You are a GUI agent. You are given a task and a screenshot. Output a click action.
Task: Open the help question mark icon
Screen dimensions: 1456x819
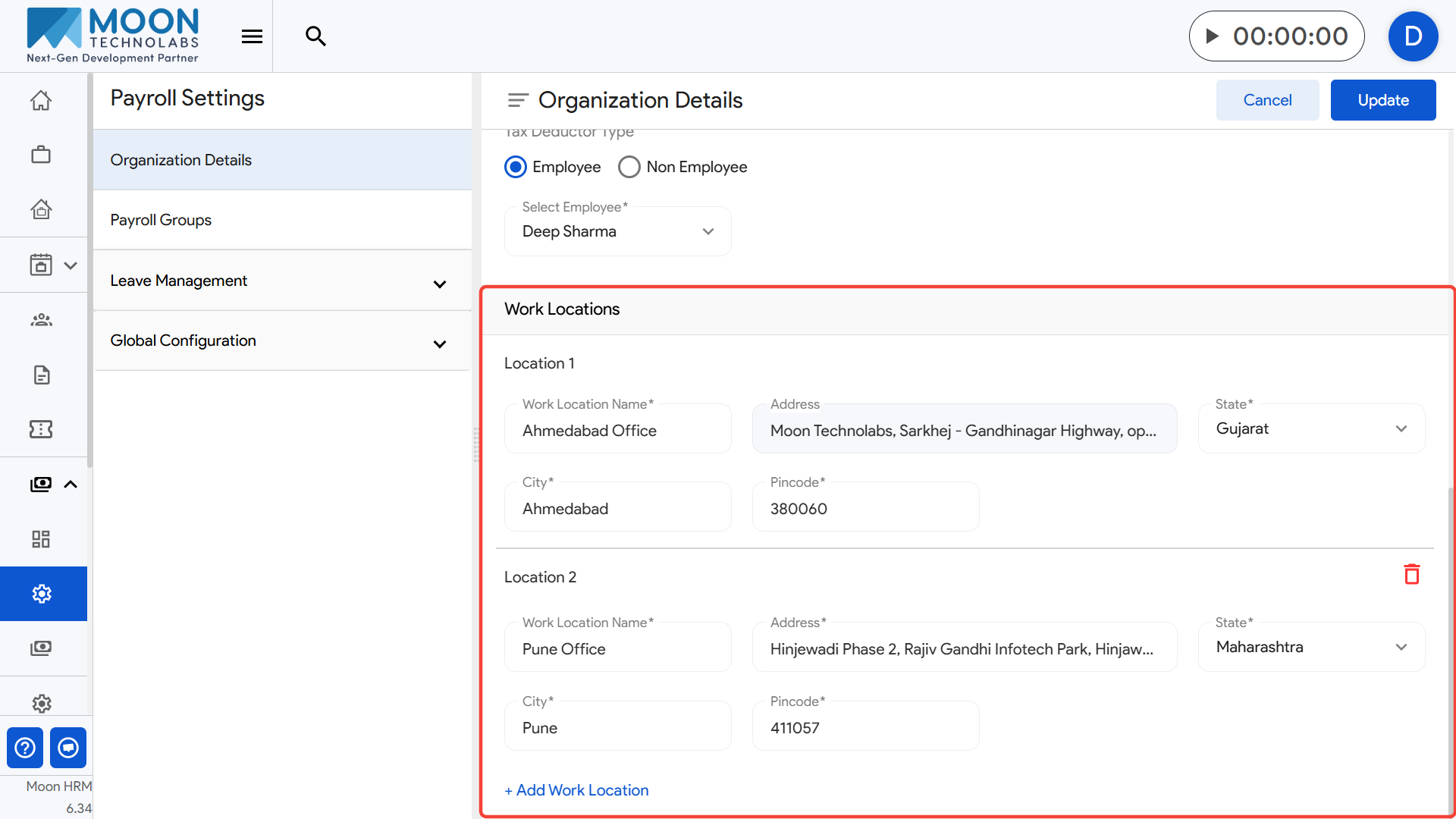(x=25, y=748)
